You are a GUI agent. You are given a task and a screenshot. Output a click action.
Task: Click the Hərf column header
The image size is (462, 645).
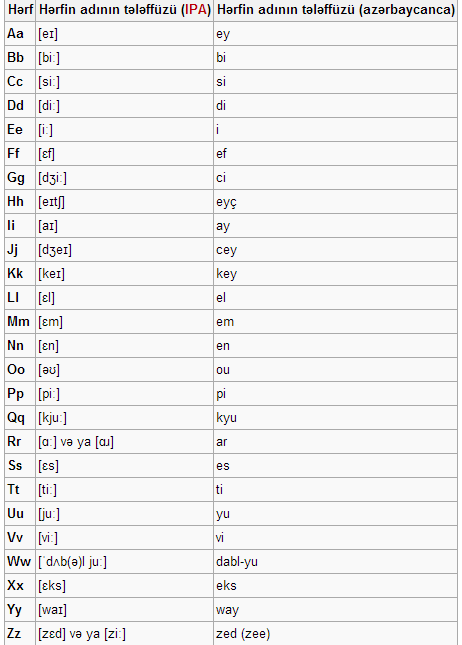(20, 9)
